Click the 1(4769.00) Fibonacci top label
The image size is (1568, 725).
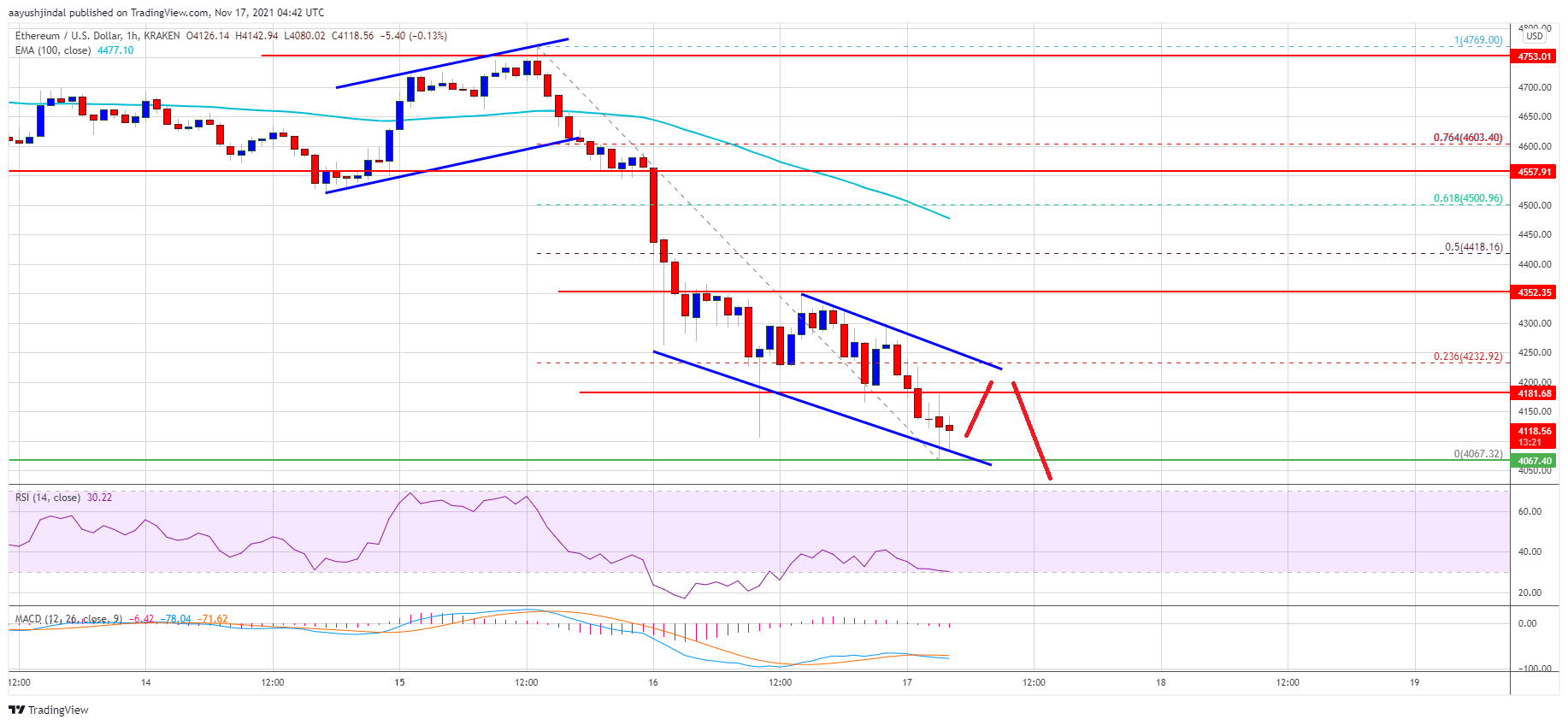(x=1478, y=40)
